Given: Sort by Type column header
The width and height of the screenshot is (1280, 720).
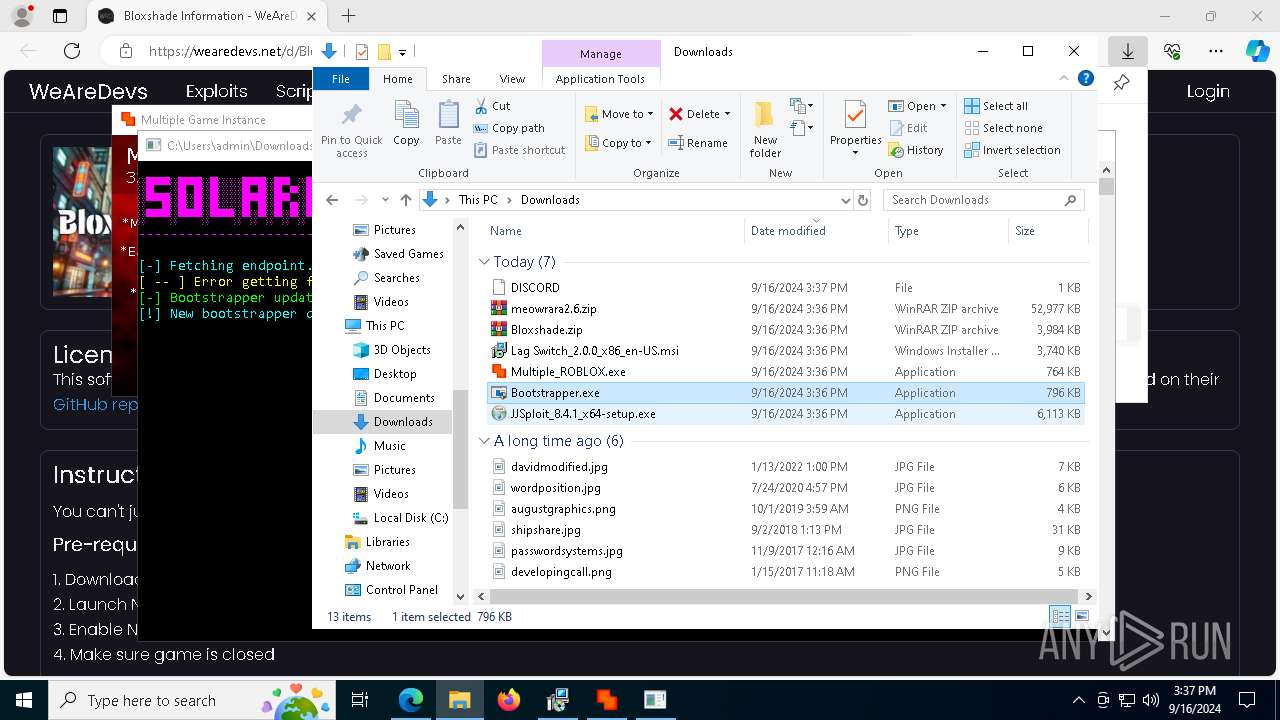Looking at the screenshot, I should point(948,231).
